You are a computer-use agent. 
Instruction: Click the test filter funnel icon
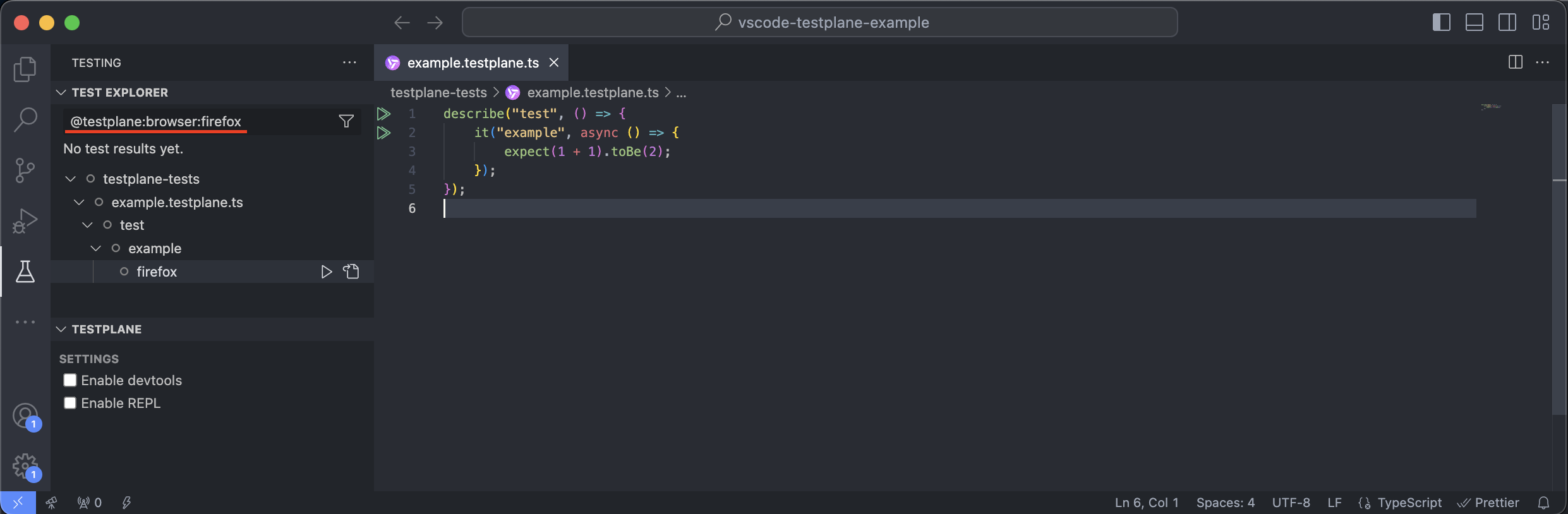[x=346, y=121]
